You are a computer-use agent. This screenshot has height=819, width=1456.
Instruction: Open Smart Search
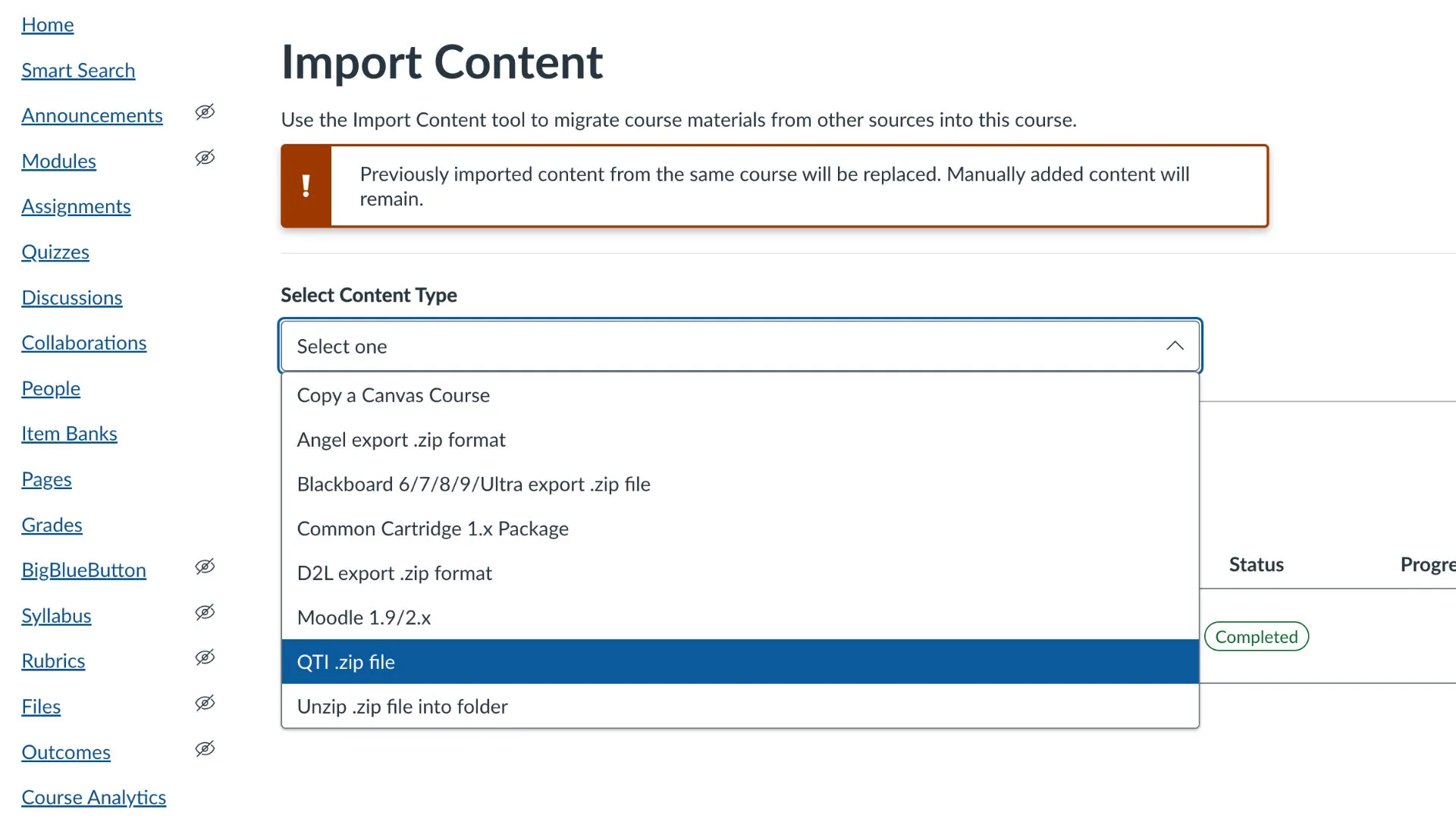click(x=78, y=70)
